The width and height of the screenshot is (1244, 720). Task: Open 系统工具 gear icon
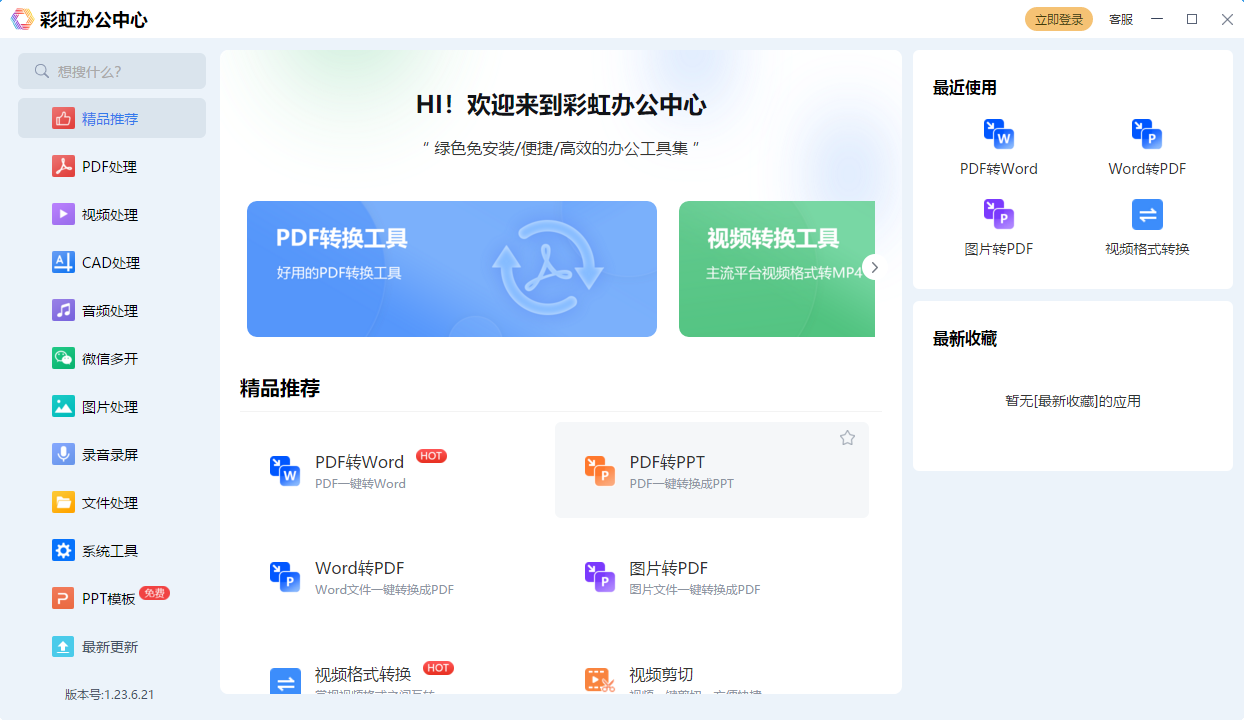(64, 550)
